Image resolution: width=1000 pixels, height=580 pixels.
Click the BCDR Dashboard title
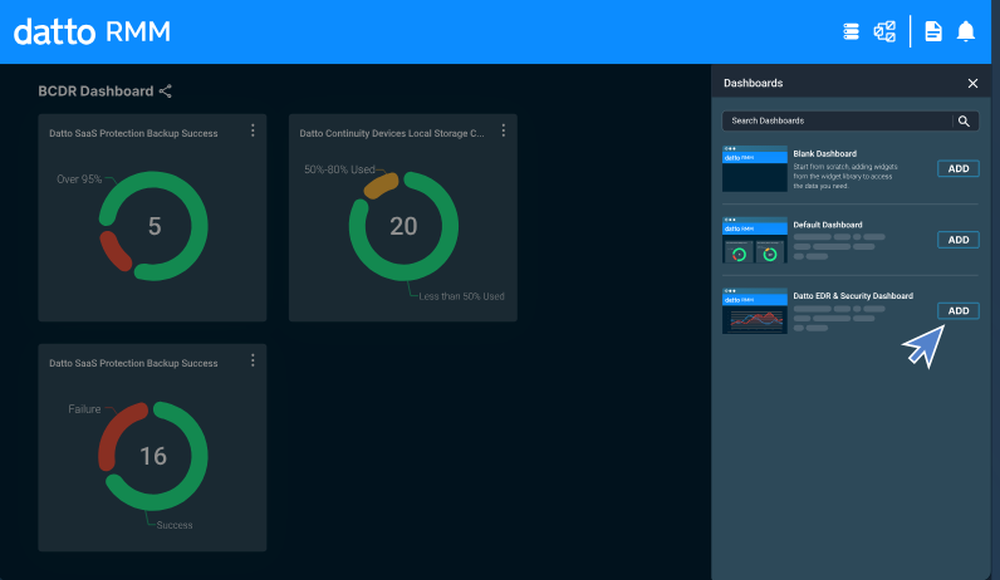pyautogui.click(x=96, y=91)
